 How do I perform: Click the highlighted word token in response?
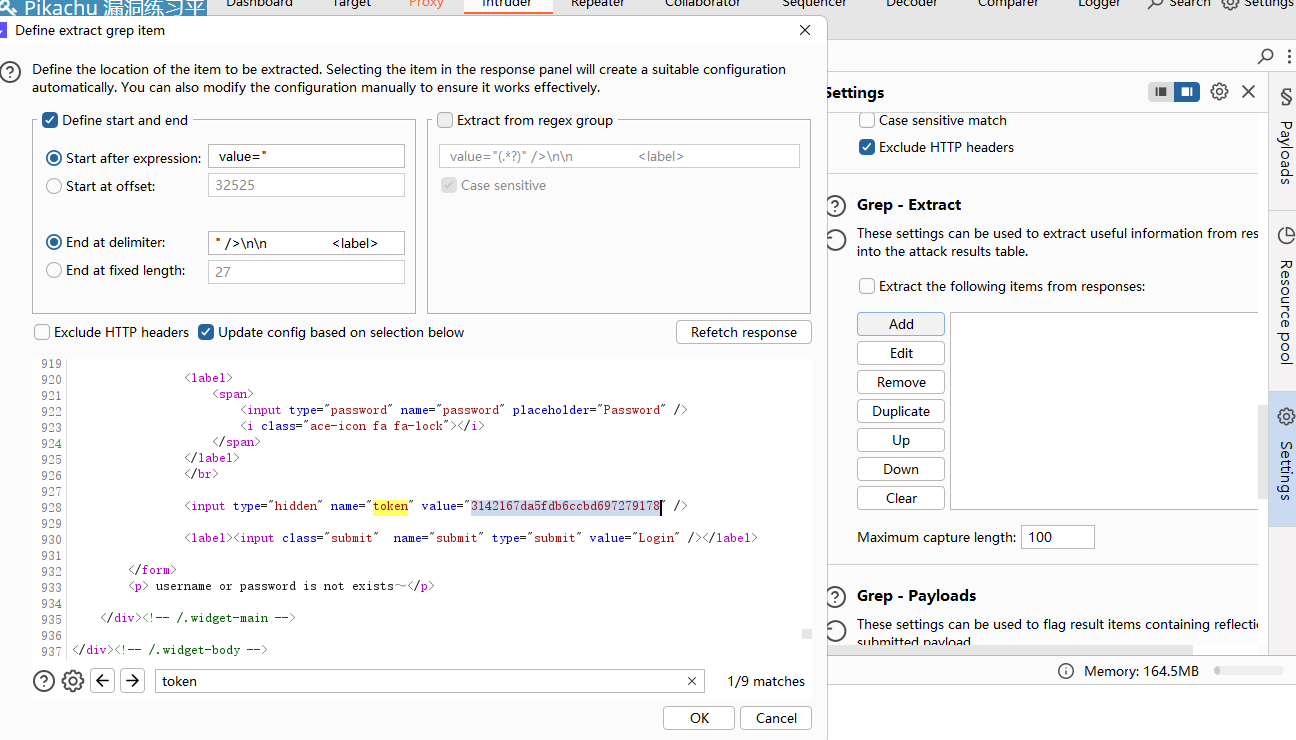(391, 506)
